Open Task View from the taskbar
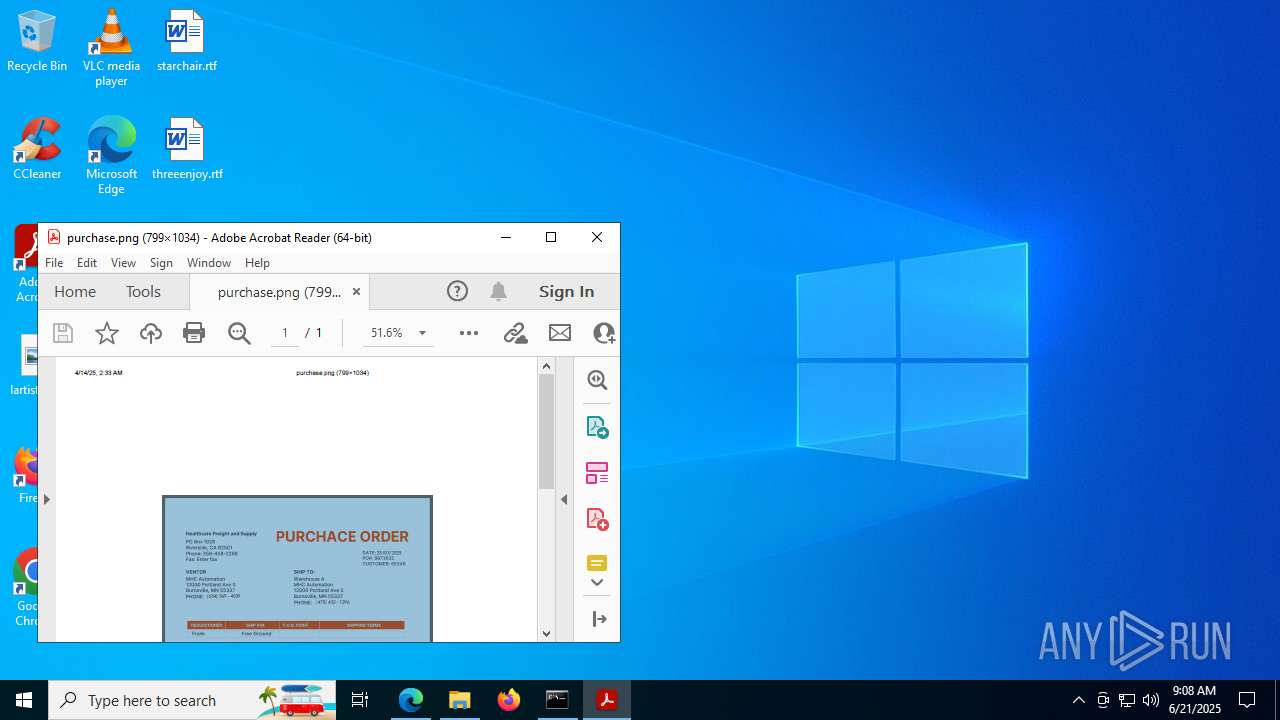Image resolution: width=1280 pixels, height=720 pixels. coord(360,700)
